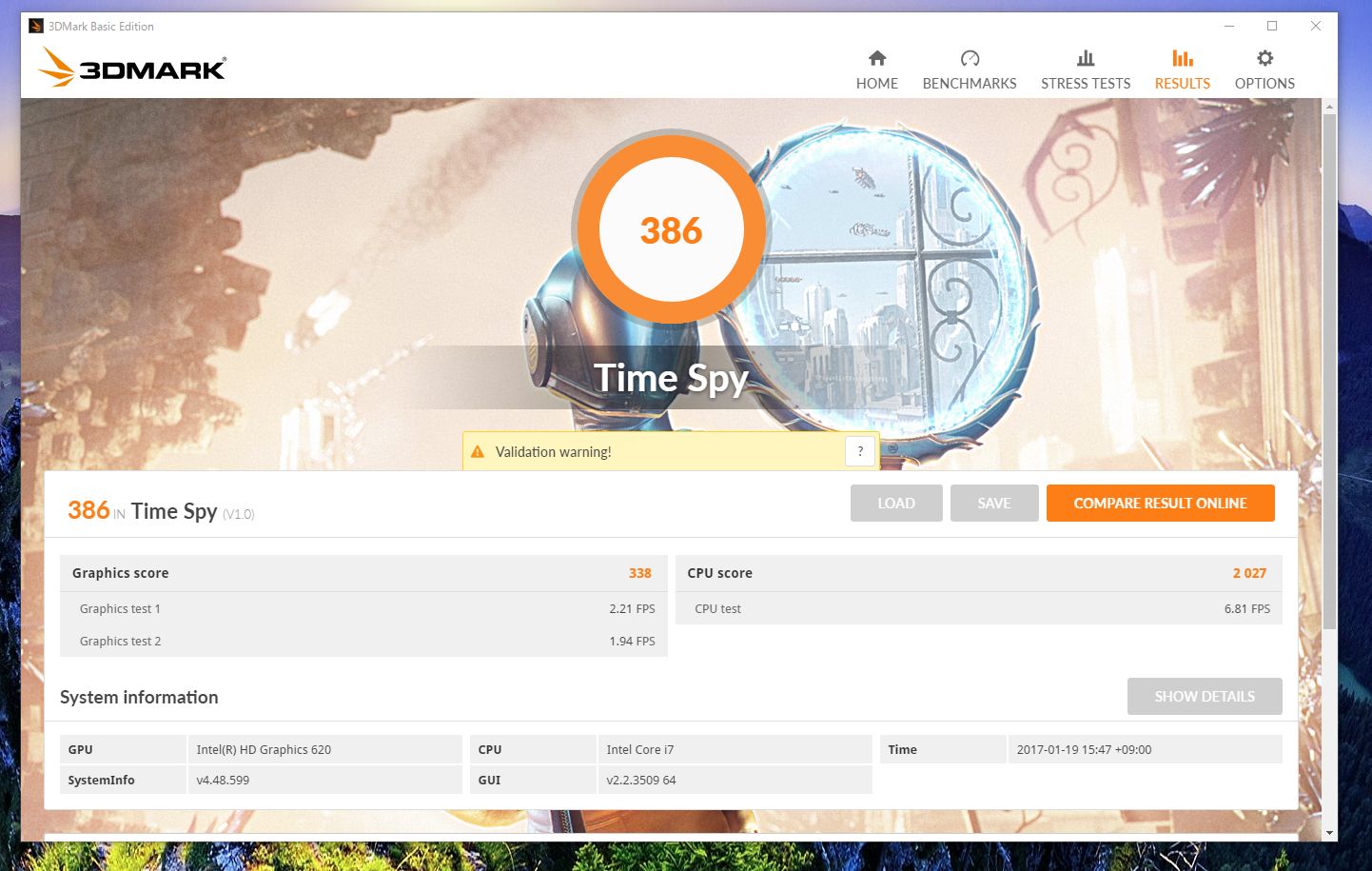Click the 2.21 FPS value
Viewport: 1372px width, 871px height.
click(632, 609)
